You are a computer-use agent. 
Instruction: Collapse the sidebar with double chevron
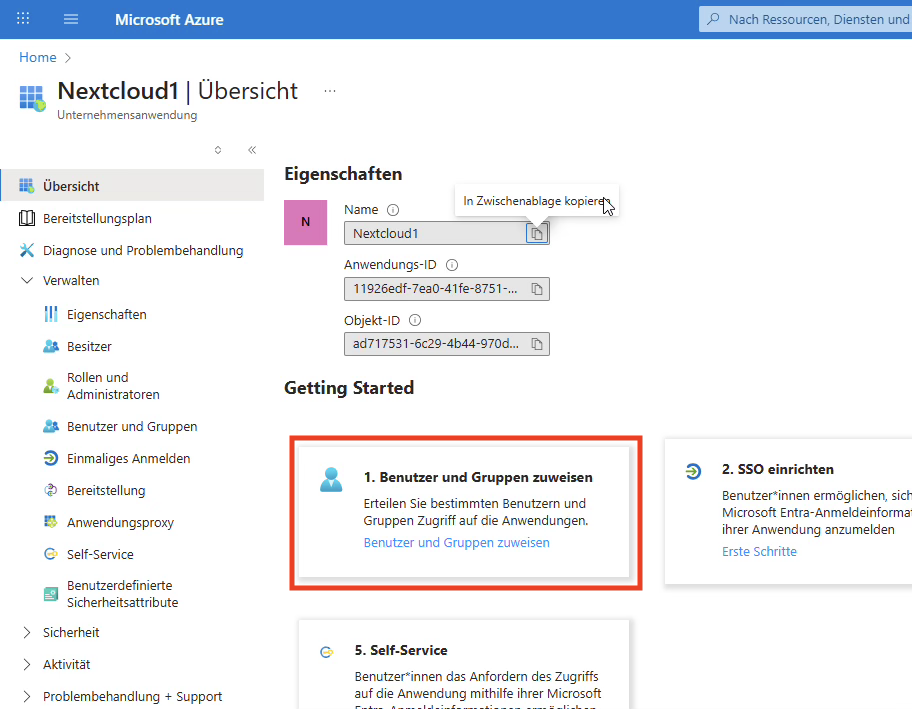click(252, 150)
